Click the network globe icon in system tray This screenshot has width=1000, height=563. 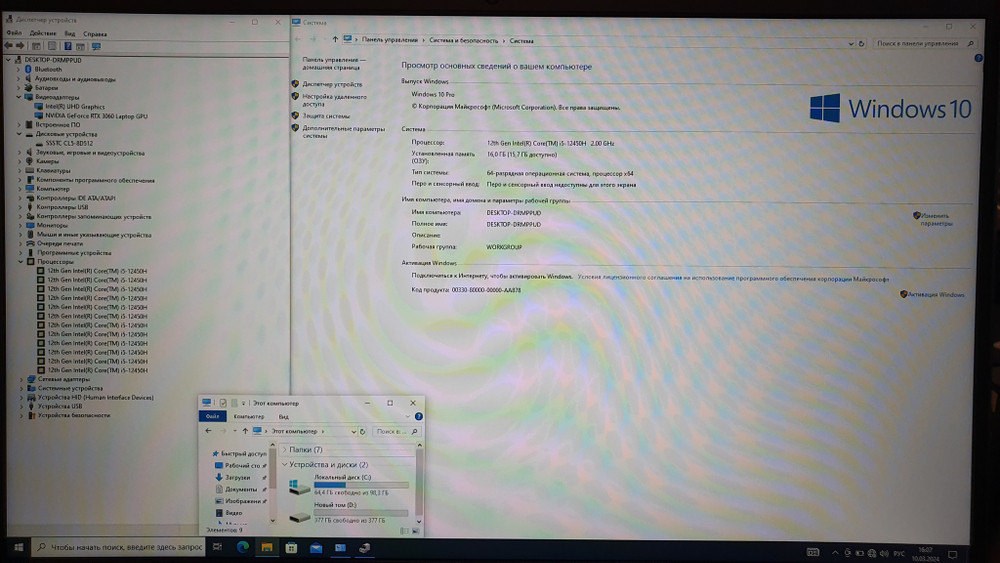coord(871,553)
